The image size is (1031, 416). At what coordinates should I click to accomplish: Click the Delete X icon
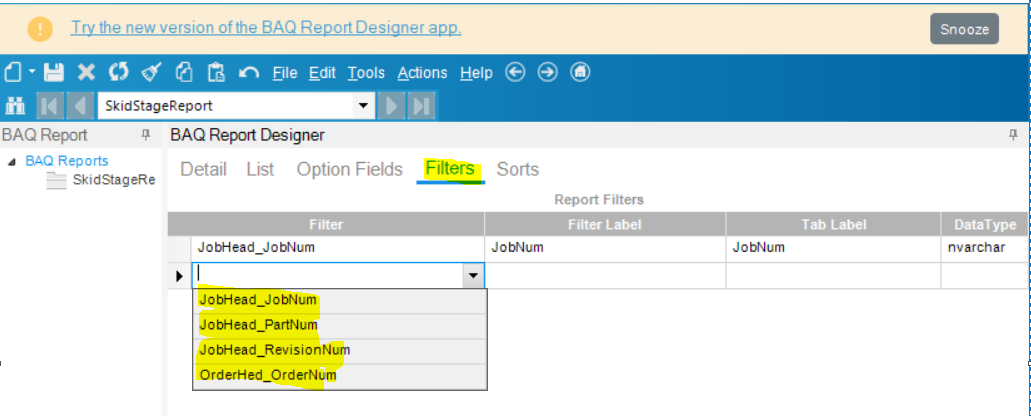(x=86, y=73)
